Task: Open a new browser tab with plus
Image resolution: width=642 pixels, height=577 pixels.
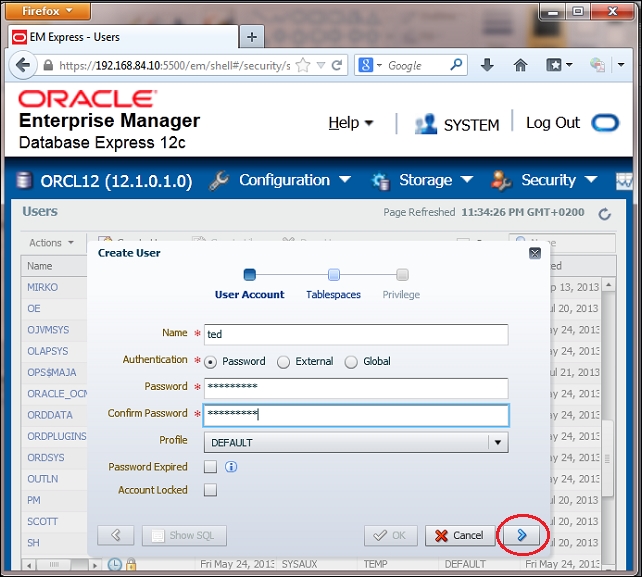Action: [x=251, y=37]
